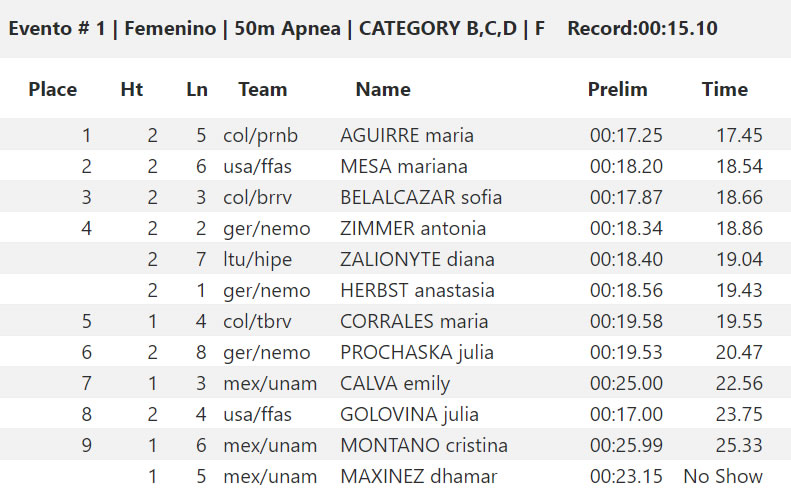Viewport: 791px width, 503px height.
Task: Click GOLOVINA julia's time 23.75
Action: click(739, 414)
